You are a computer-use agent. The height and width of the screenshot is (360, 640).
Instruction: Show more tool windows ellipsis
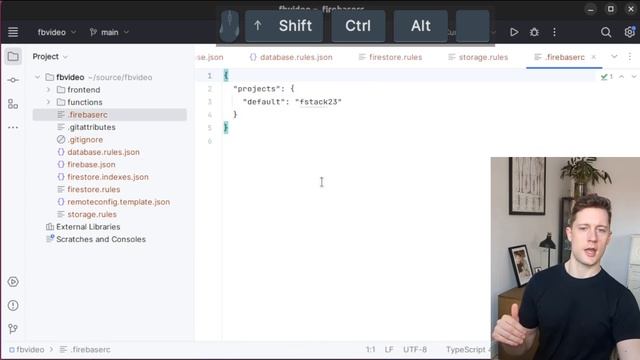click(13, 127)
